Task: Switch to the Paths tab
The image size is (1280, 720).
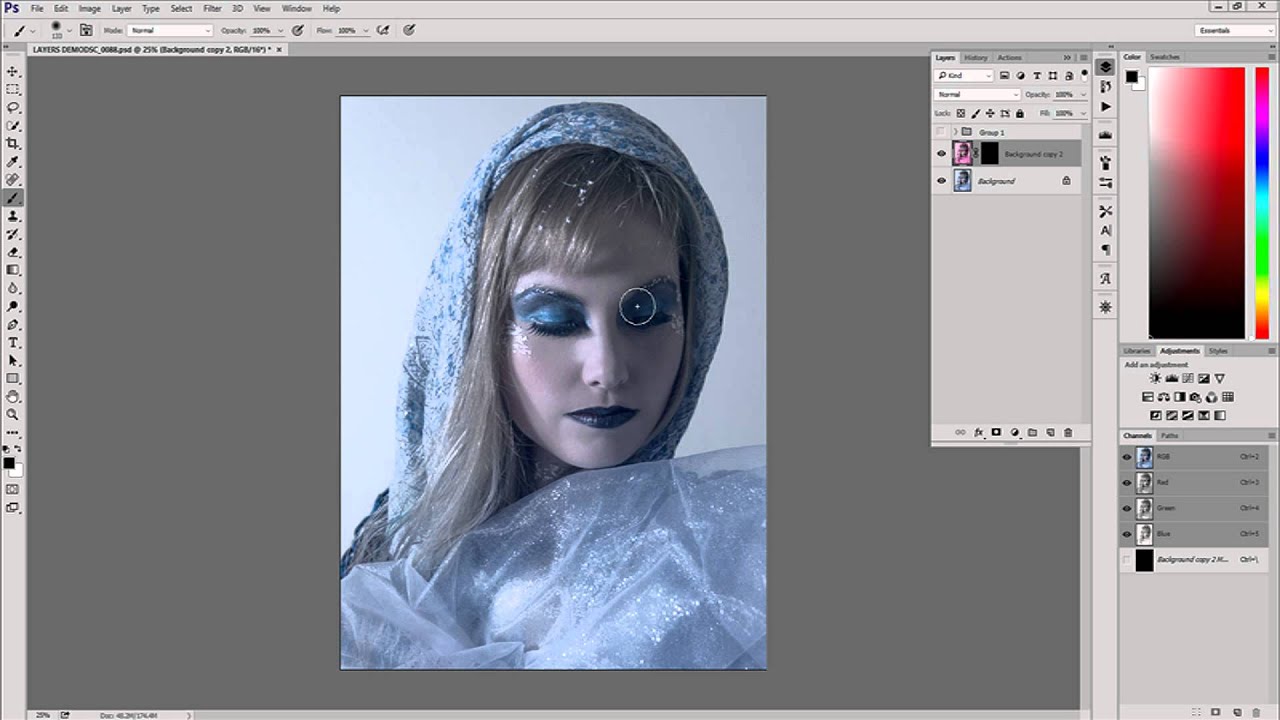Action: (x=1169, y=436)
